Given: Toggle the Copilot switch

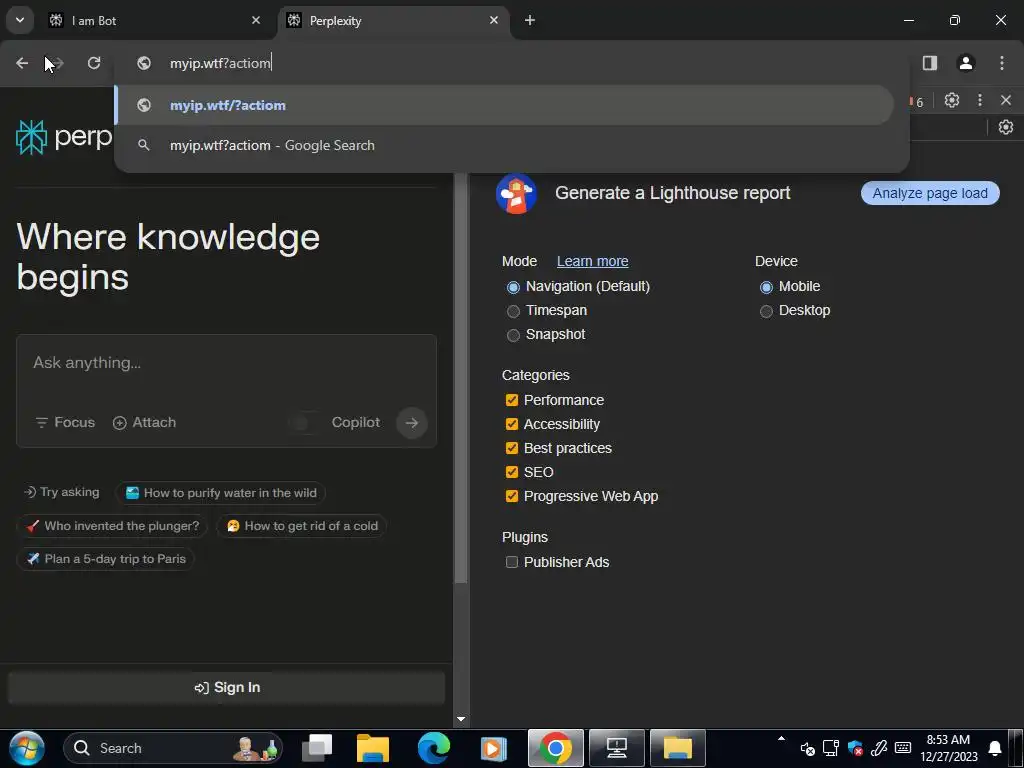Looking at the screenshot, I should click(x=304, y=423).
